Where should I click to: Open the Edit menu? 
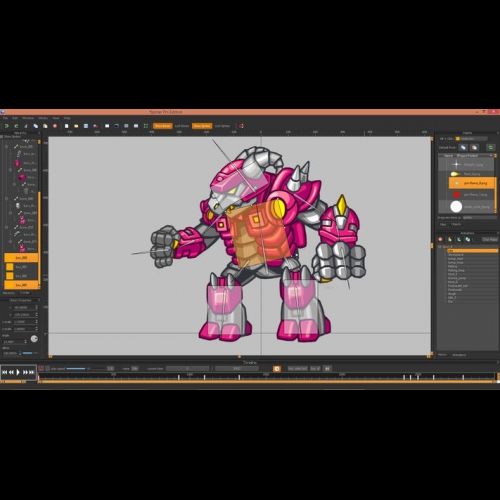tap(15, 118)
